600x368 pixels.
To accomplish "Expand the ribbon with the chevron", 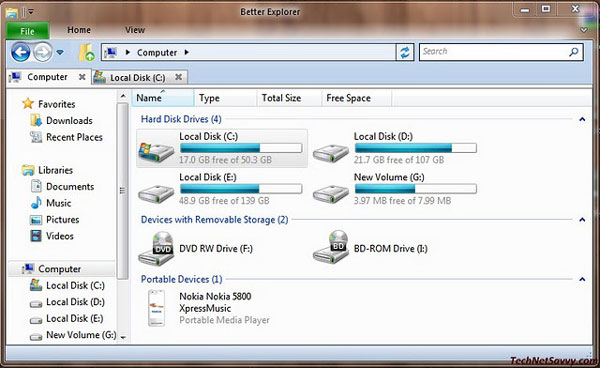I will pyautogui.click(x=584, y=30).
